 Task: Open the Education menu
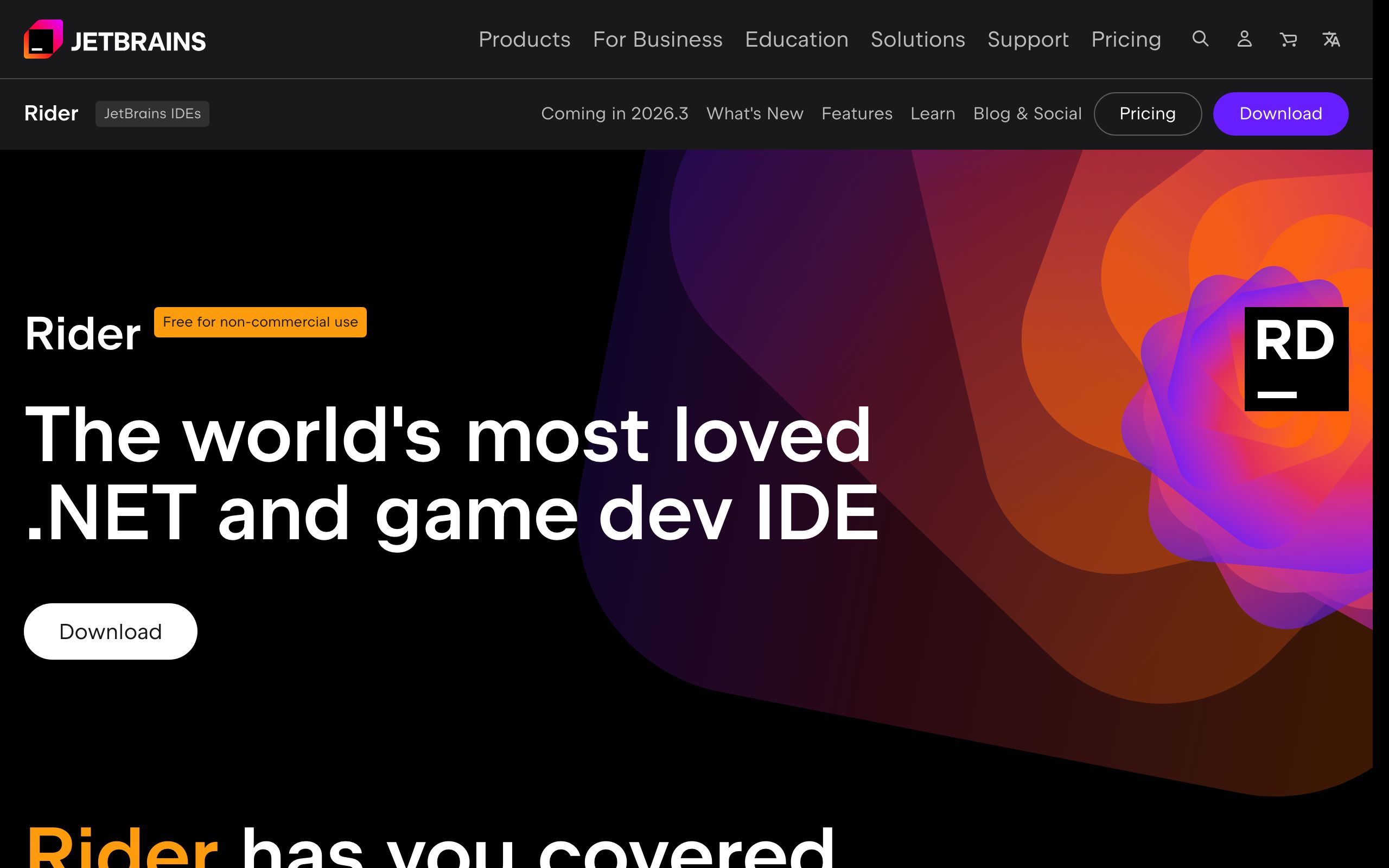click(x=797, y=39)
